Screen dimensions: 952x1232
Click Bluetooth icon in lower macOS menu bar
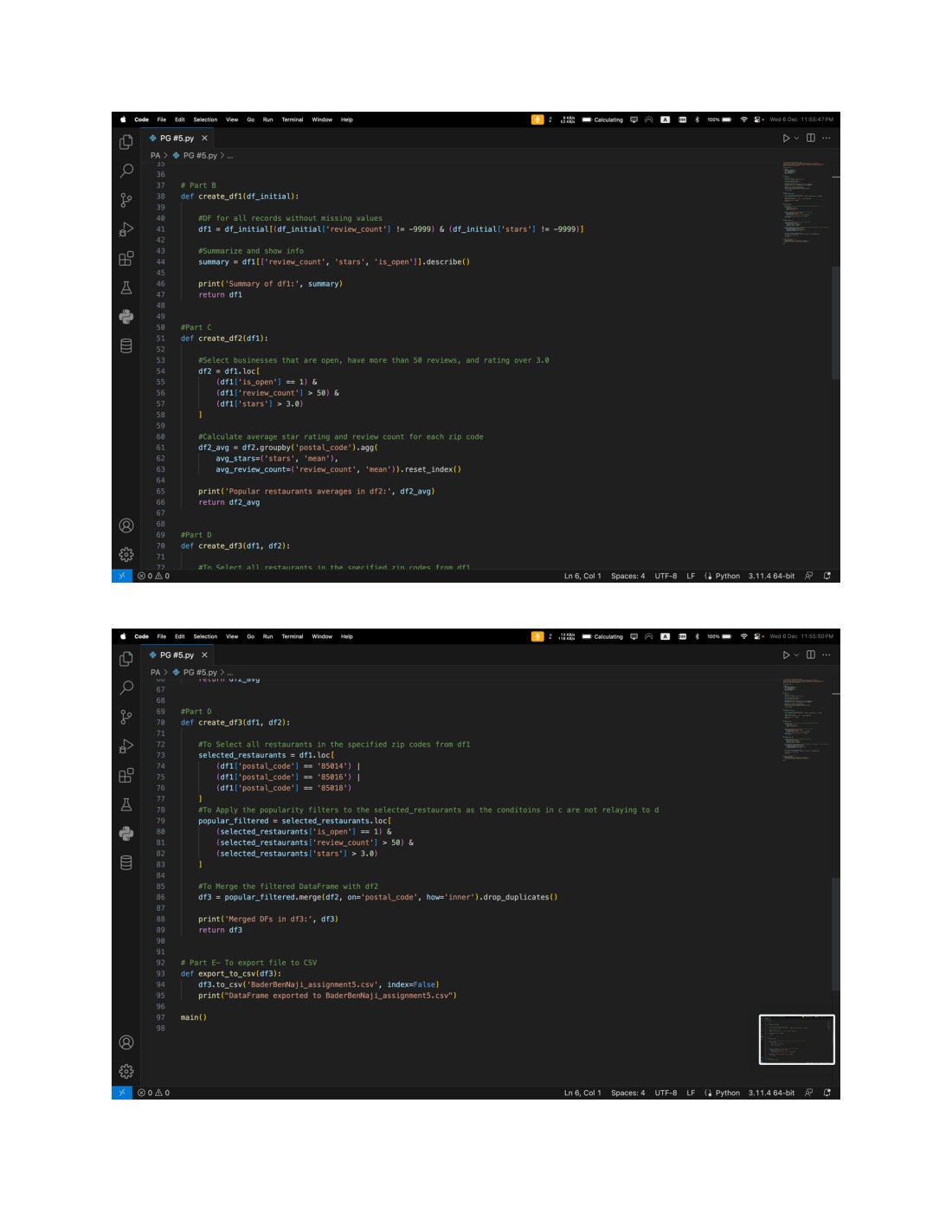click(697, 636)
